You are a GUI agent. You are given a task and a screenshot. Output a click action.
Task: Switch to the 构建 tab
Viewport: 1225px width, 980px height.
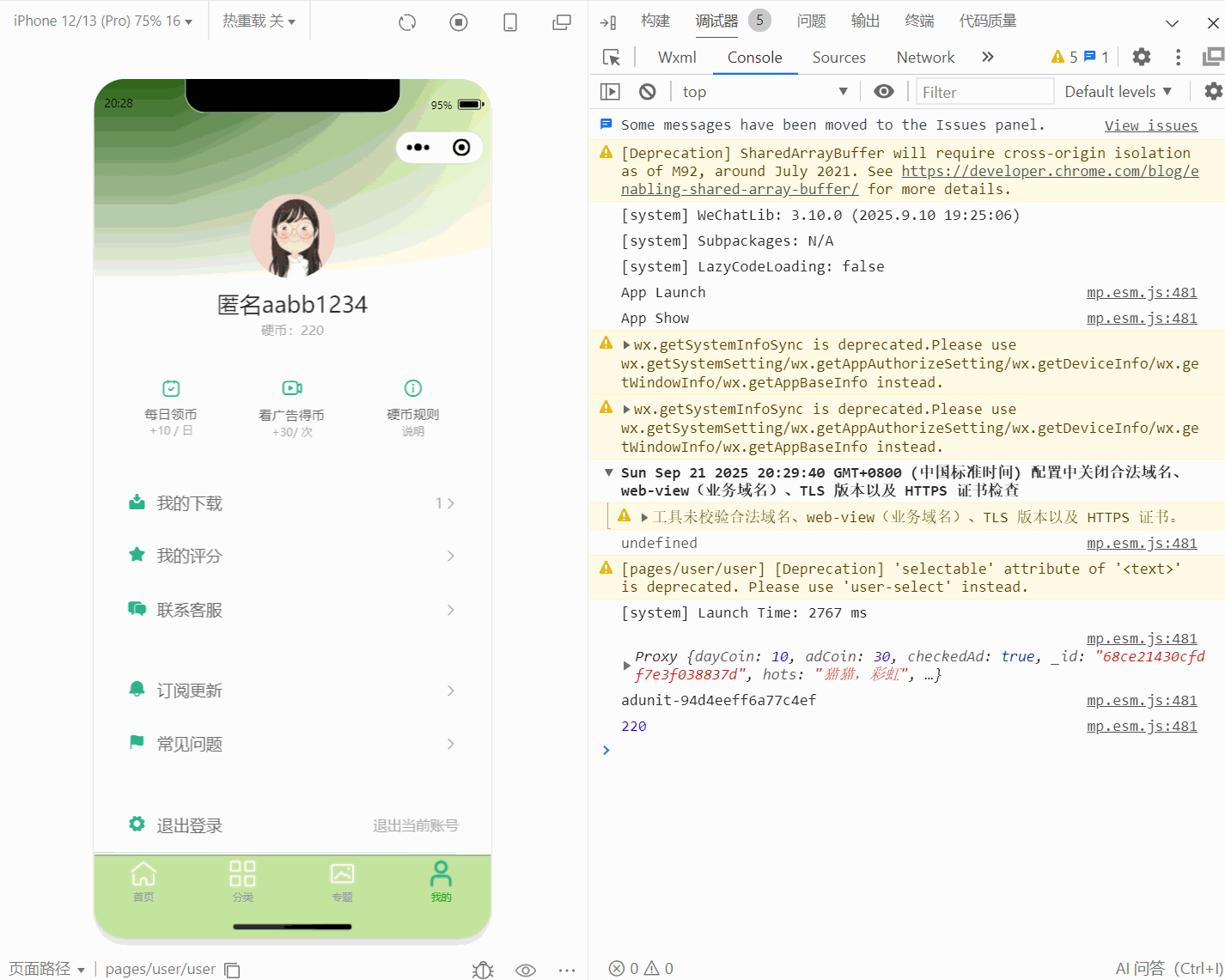655,21
